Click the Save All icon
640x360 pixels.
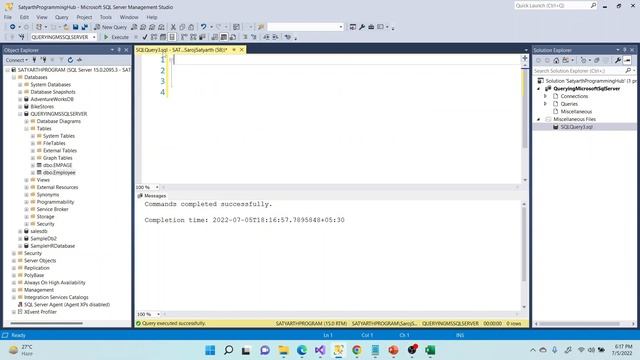point(84,27)
